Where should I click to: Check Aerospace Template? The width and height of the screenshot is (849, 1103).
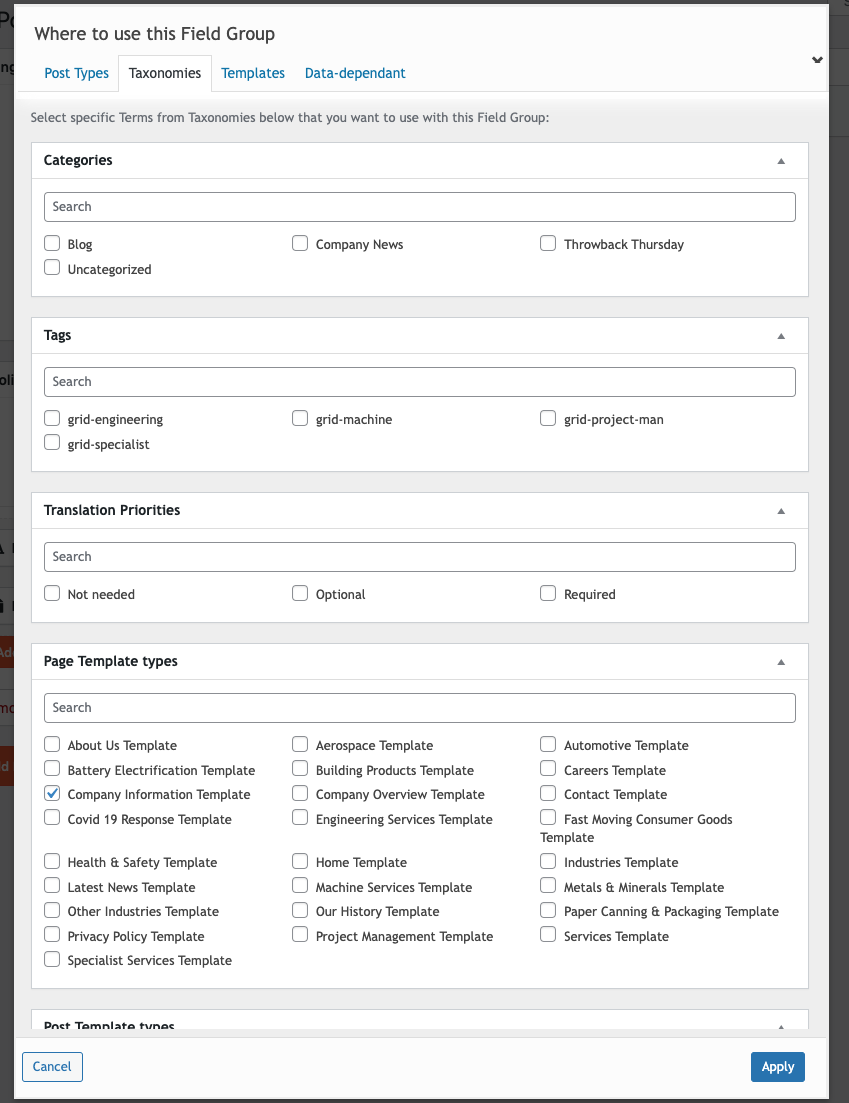click(x=300, y=744)
